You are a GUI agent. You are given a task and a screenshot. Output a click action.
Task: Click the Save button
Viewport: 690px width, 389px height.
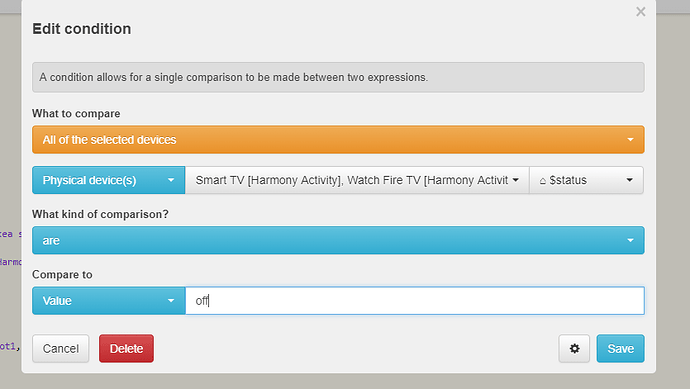620,349
